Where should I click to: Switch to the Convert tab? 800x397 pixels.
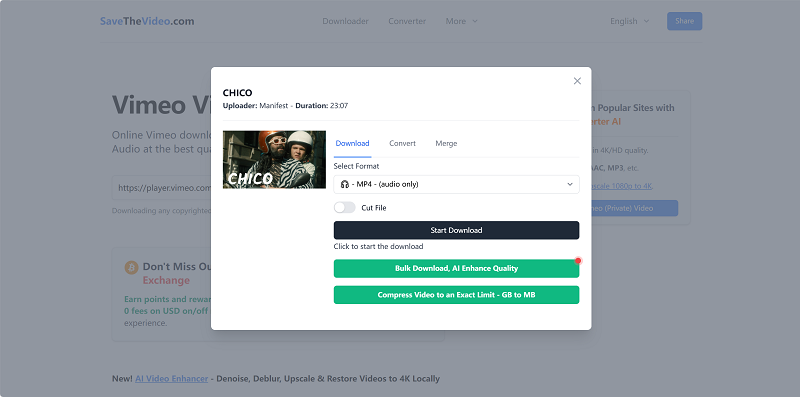pos(402,143)
